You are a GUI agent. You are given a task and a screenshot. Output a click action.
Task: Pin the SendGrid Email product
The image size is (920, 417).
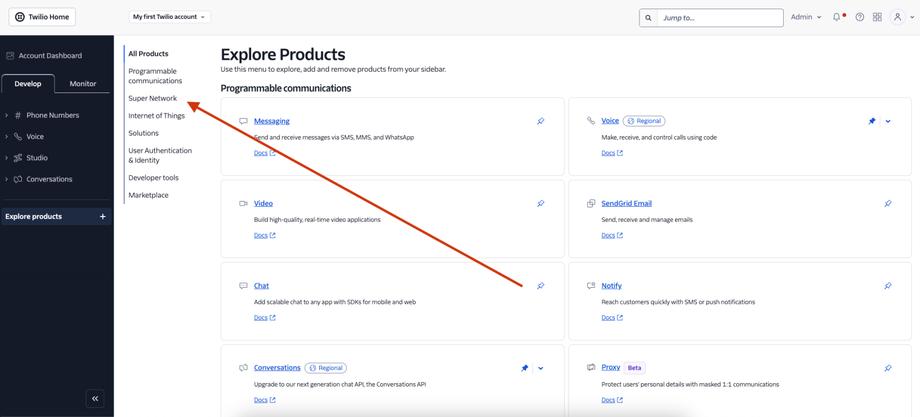click(887, 203)
